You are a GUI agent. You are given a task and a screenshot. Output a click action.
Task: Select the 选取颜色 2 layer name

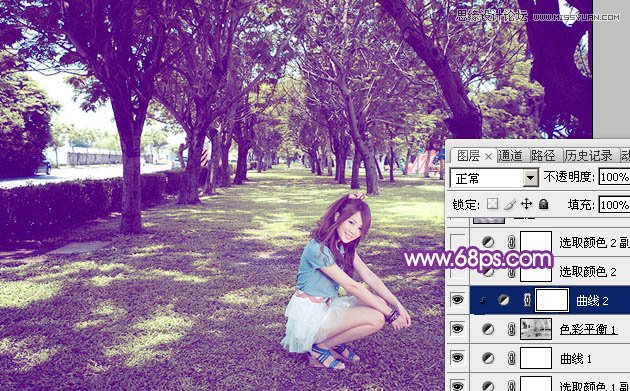click(x=588, y=272)
